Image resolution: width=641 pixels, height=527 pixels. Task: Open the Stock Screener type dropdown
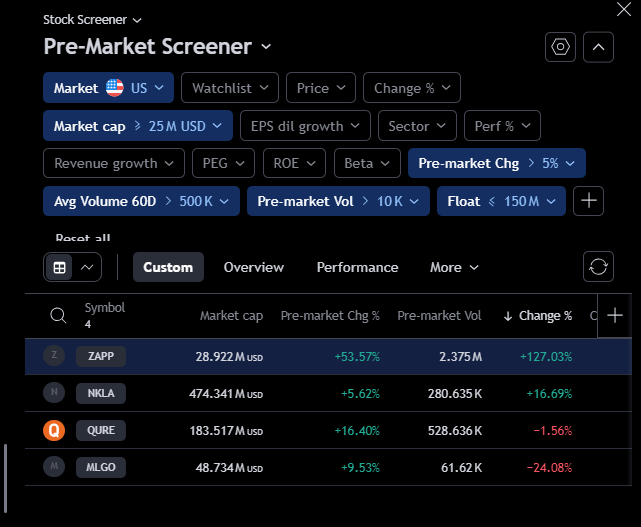[x=92, y=20]
